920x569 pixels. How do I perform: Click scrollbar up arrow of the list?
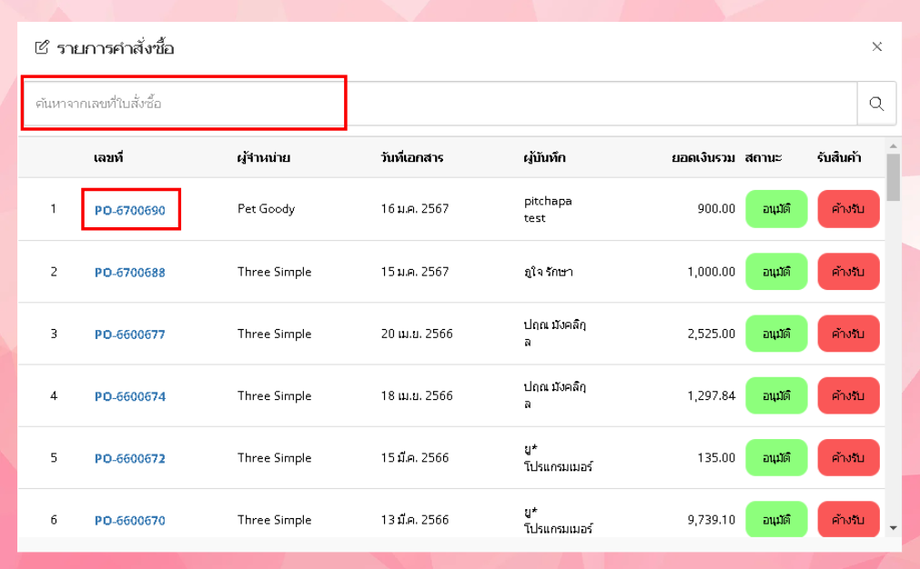click(x=893, y=145)
